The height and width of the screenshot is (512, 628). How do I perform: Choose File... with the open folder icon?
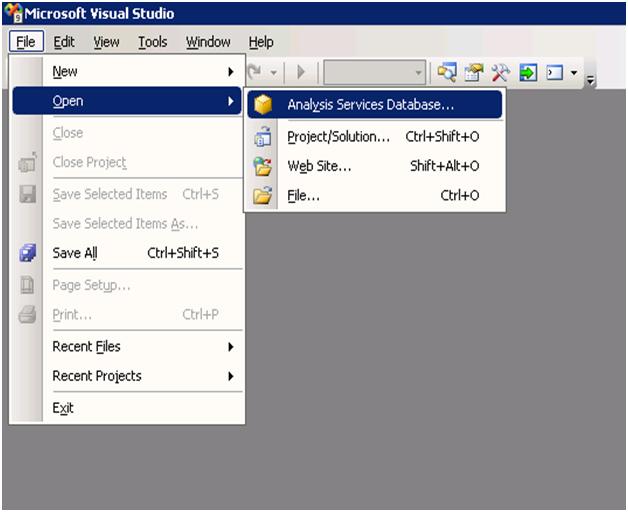(374, 196)
